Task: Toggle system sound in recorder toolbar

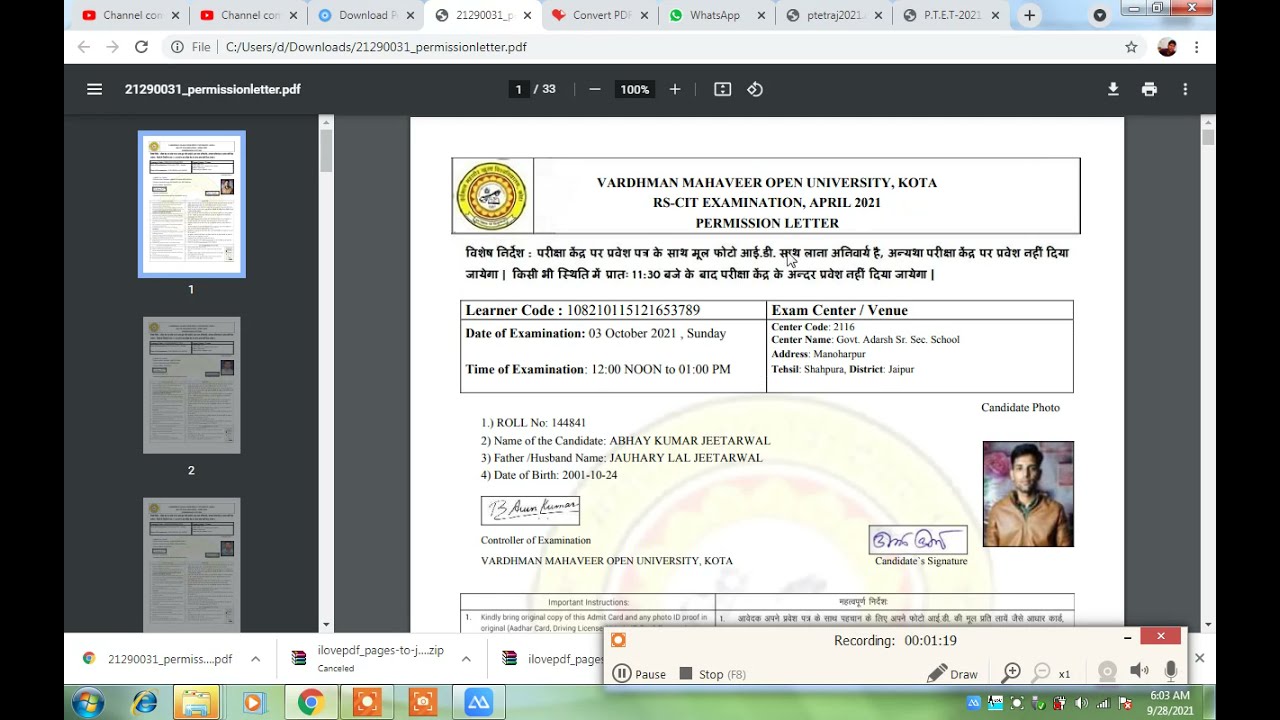Action: pos(1139,671)
